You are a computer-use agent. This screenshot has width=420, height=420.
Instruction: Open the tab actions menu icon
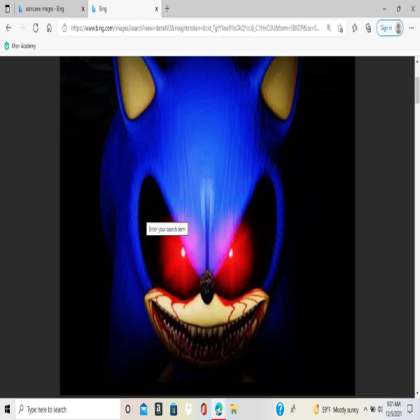pyautogui.click(x=7, y=9)
